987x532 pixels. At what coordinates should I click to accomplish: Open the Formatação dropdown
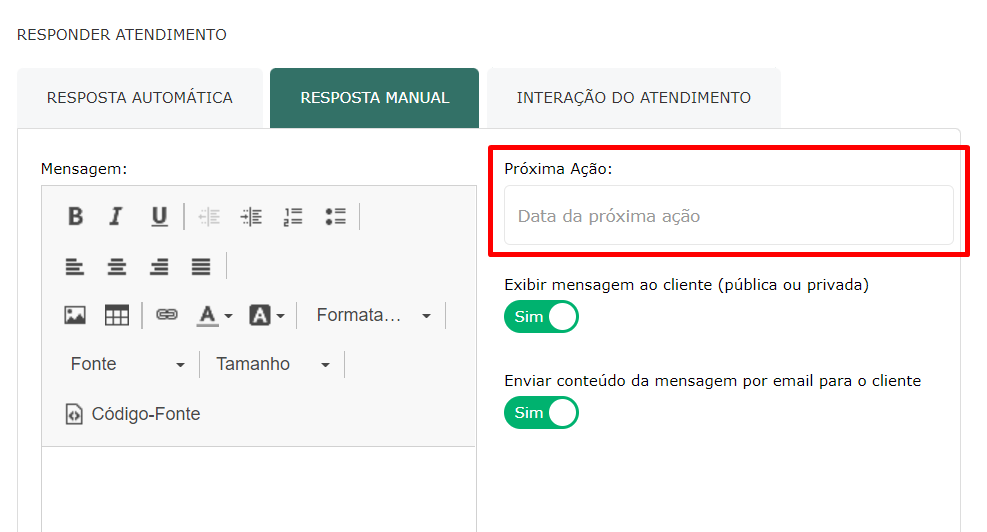coord(373,315)
